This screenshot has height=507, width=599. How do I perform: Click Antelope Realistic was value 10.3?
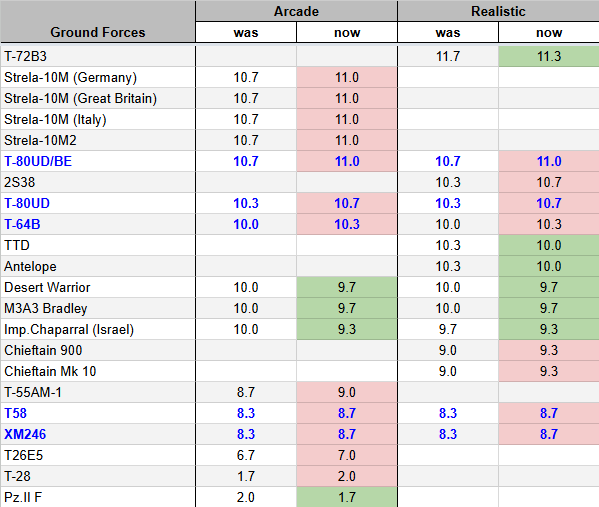[448, 266]
